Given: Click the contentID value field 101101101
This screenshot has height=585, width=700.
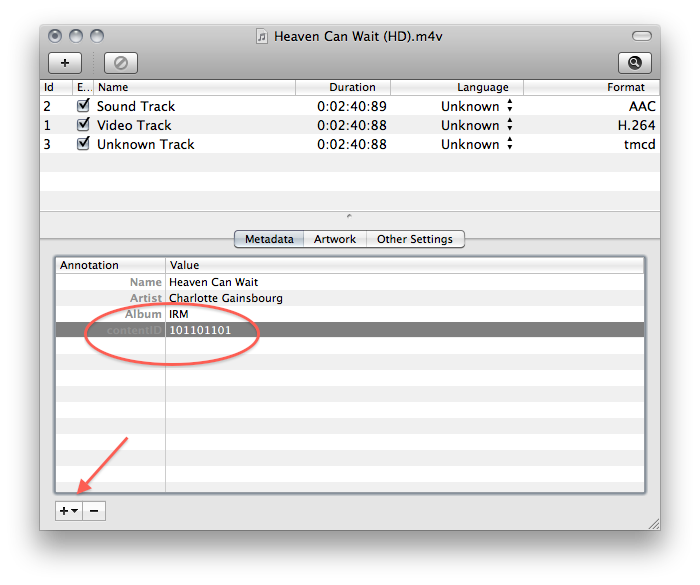Looking at the screenshot, I should [x=201, y=330].
